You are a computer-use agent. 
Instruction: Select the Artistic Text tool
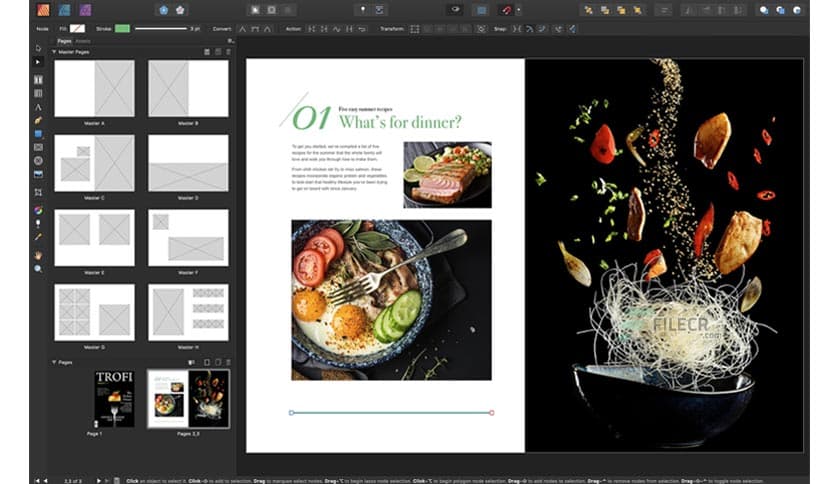(x=38, y=107)
